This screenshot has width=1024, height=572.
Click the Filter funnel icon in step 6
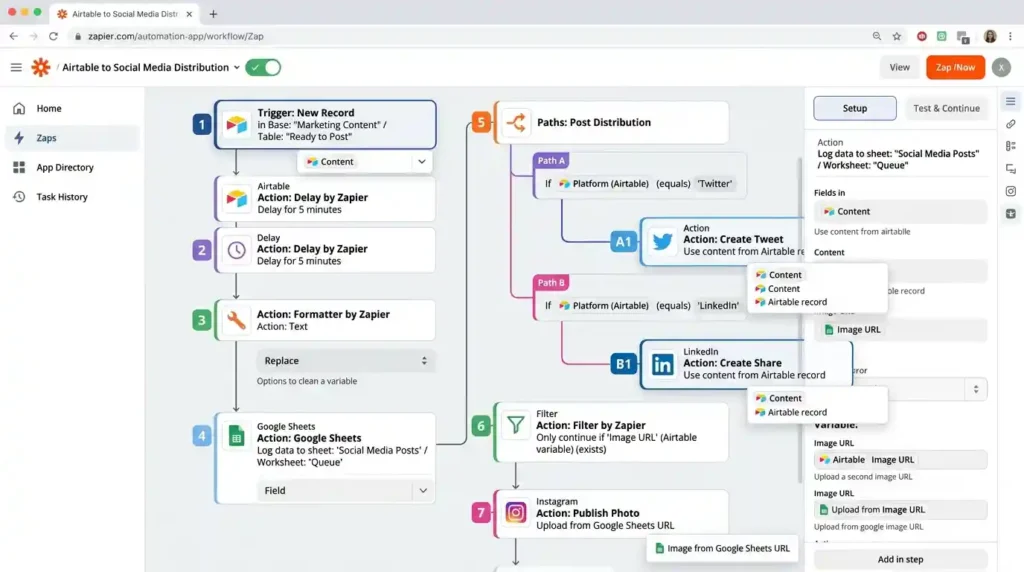click(516, 425)
